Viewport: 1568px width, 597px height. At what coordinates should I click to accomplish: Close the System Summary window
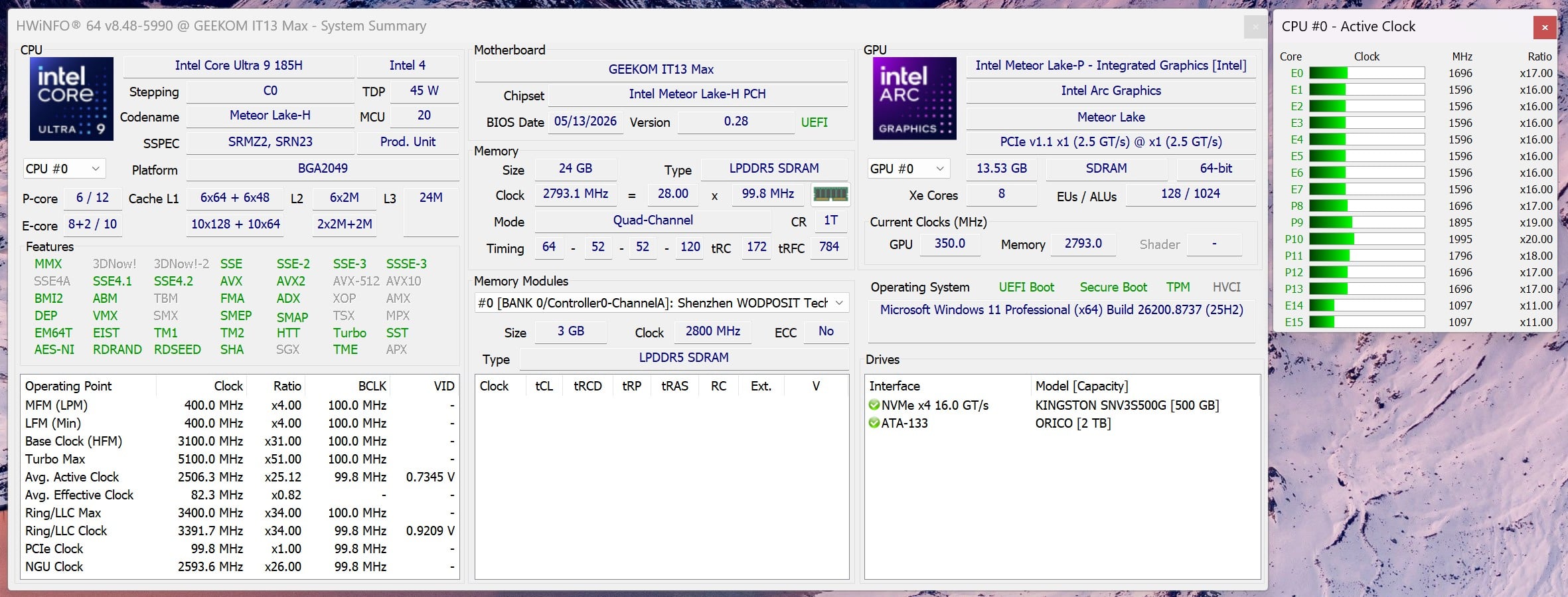click(x=1255, y=27)
